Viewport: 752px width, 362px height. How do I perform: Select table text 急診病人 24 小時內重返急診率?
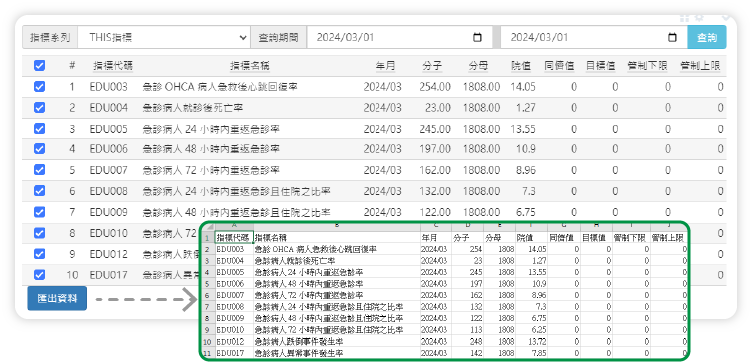click(211, 129)
